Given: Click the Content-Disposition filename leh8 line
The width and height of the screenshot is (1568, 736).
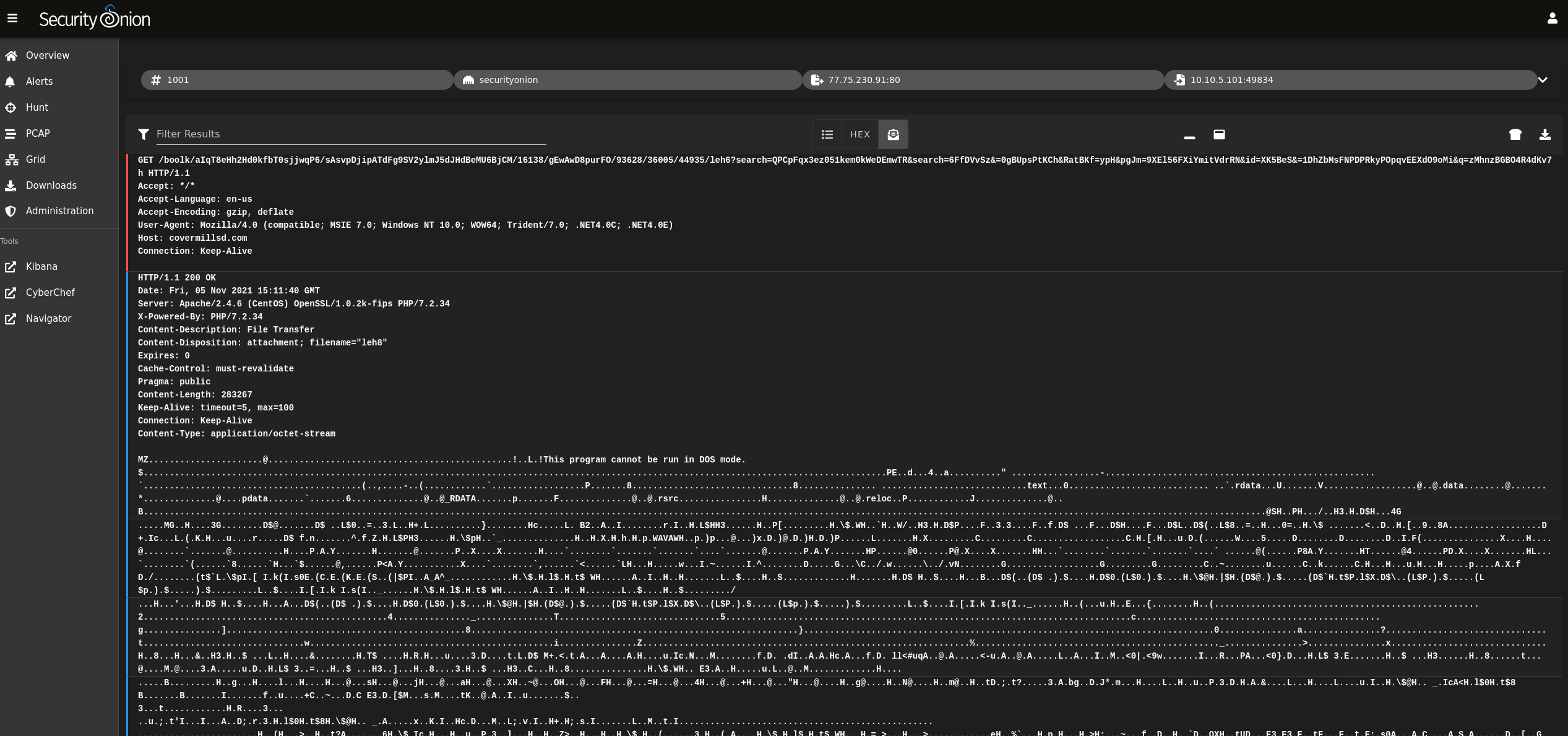Looking at the screenshot, I should [262, 343].
